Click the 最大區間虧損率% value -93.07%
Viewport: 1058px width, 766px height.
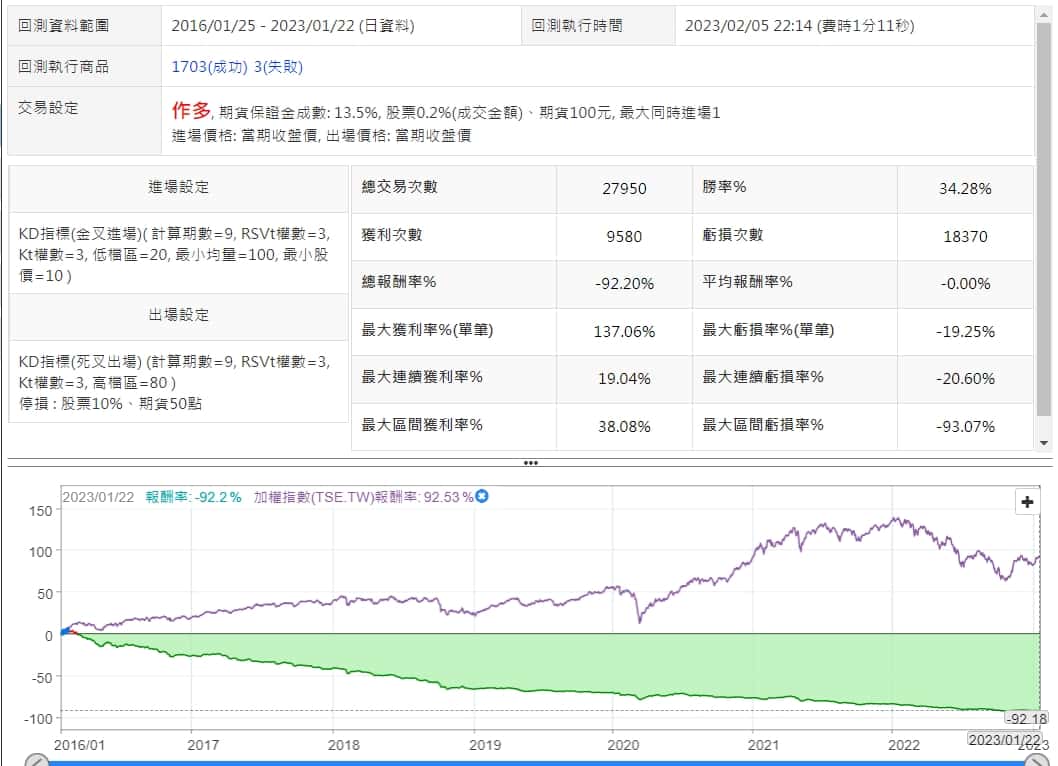[x=965, y=427]
